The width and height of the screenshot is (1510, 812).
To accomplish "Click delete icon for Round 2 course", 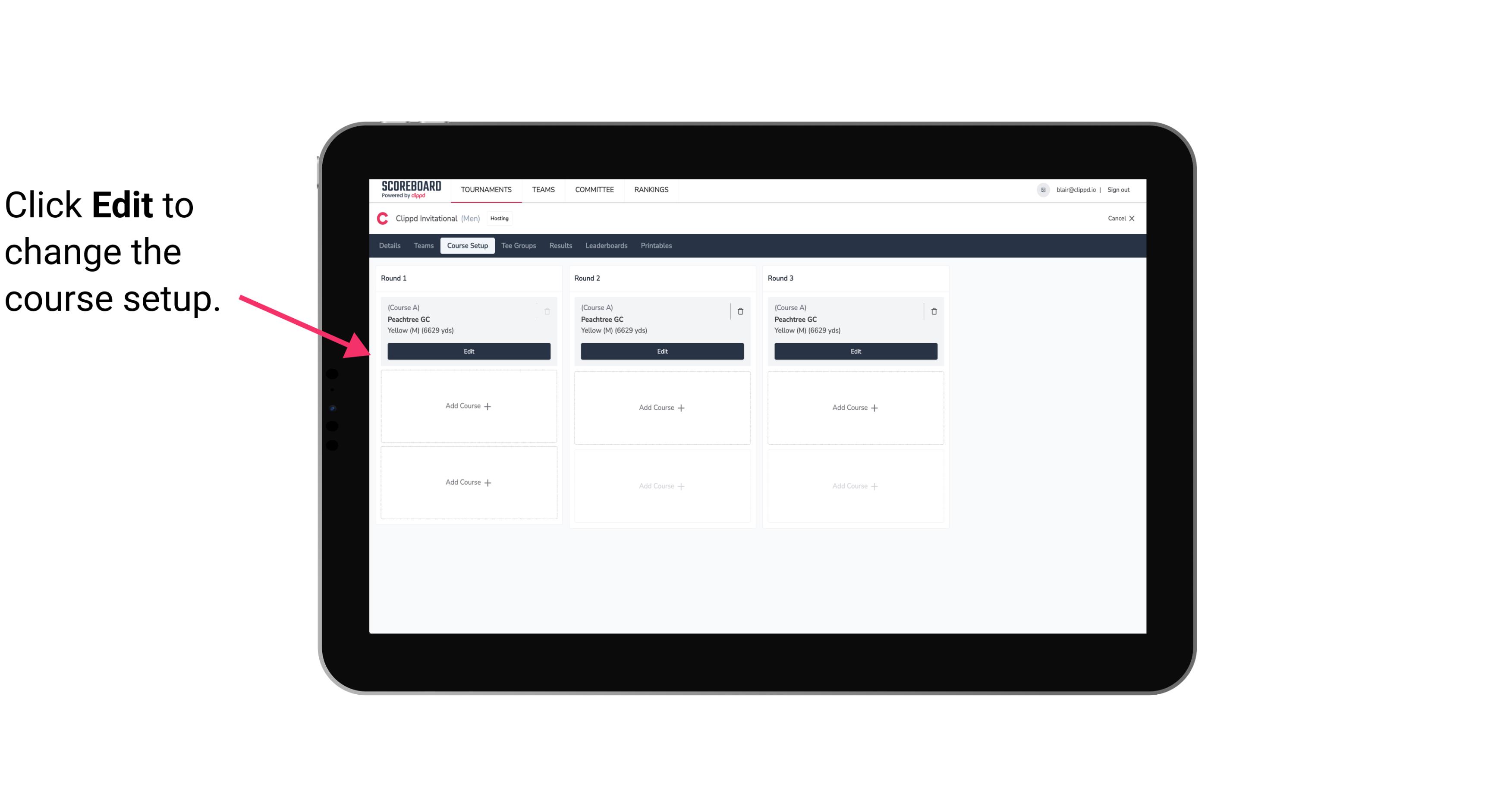I will pos(739,311).
